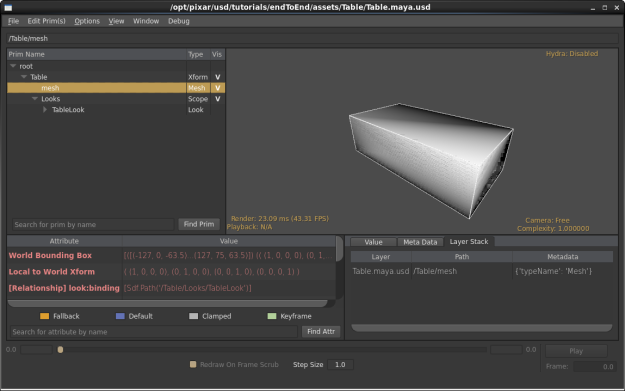Toggle visibility V for Looks scope

[217, 99]
